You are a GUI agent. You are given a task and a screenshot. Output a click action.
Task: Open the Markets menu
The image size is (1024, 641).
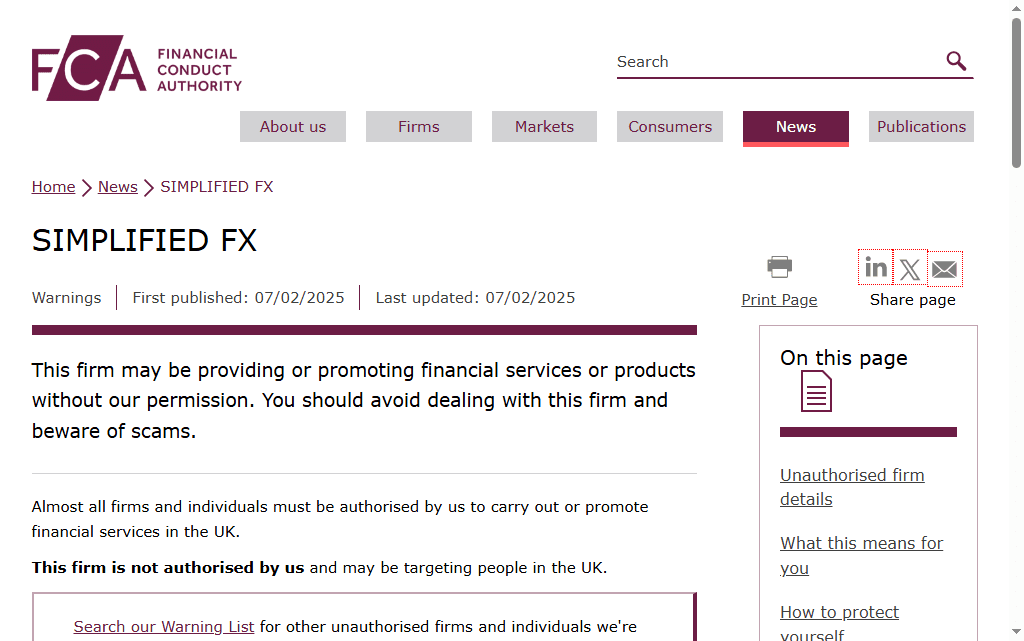[544, 127]
